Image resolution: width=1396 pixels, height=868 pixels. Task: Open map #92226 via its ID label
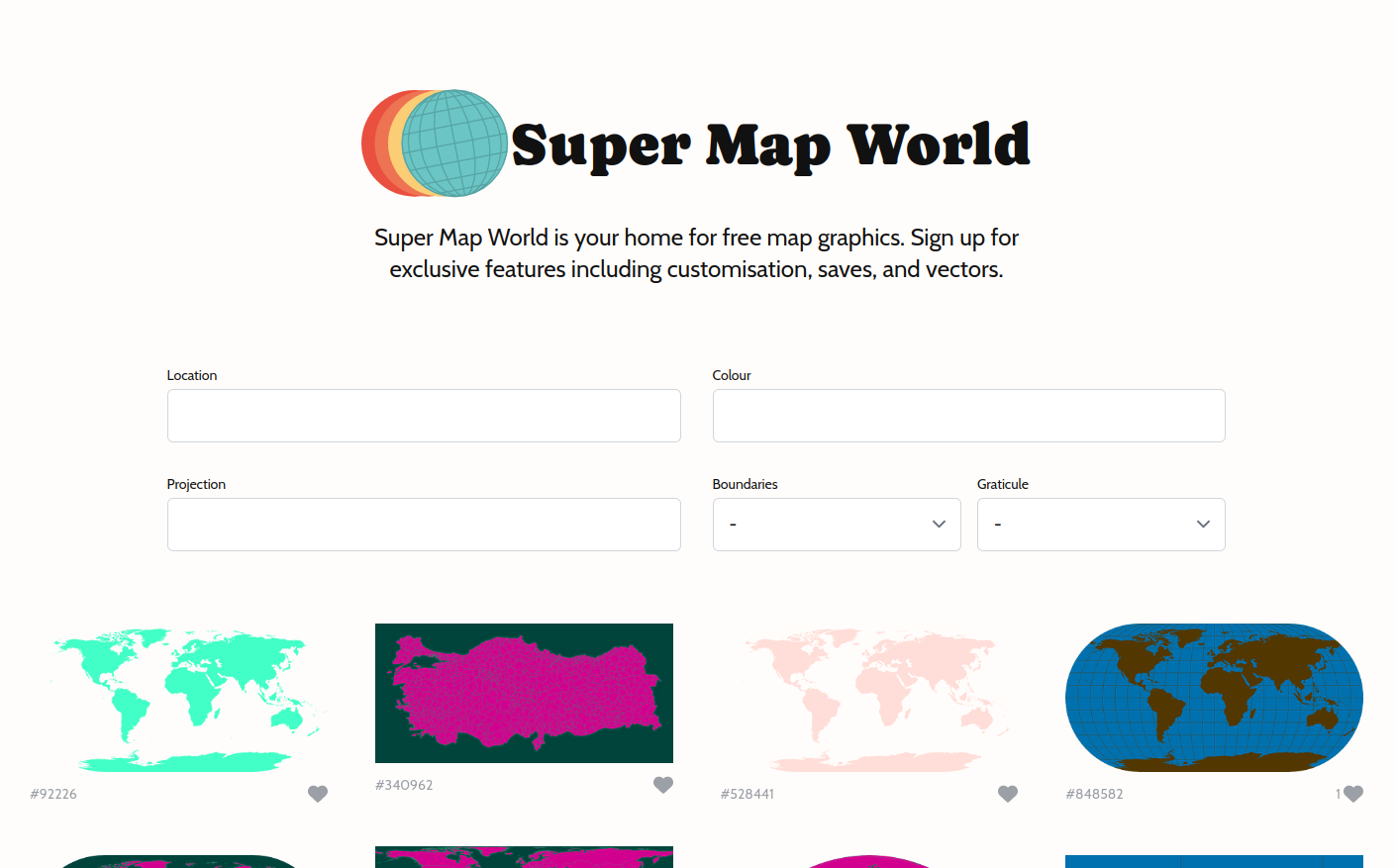52,793
